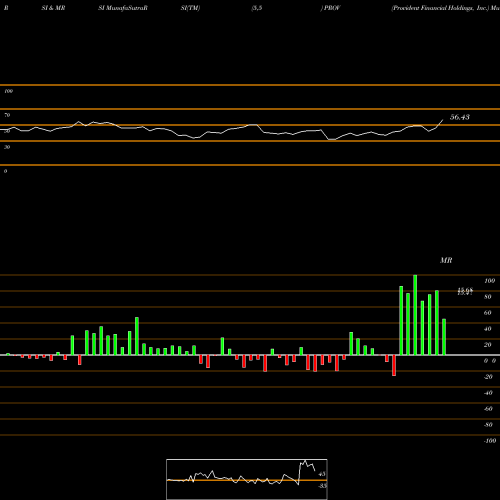Click the 60 axis label in MR chart

[488, 313]
